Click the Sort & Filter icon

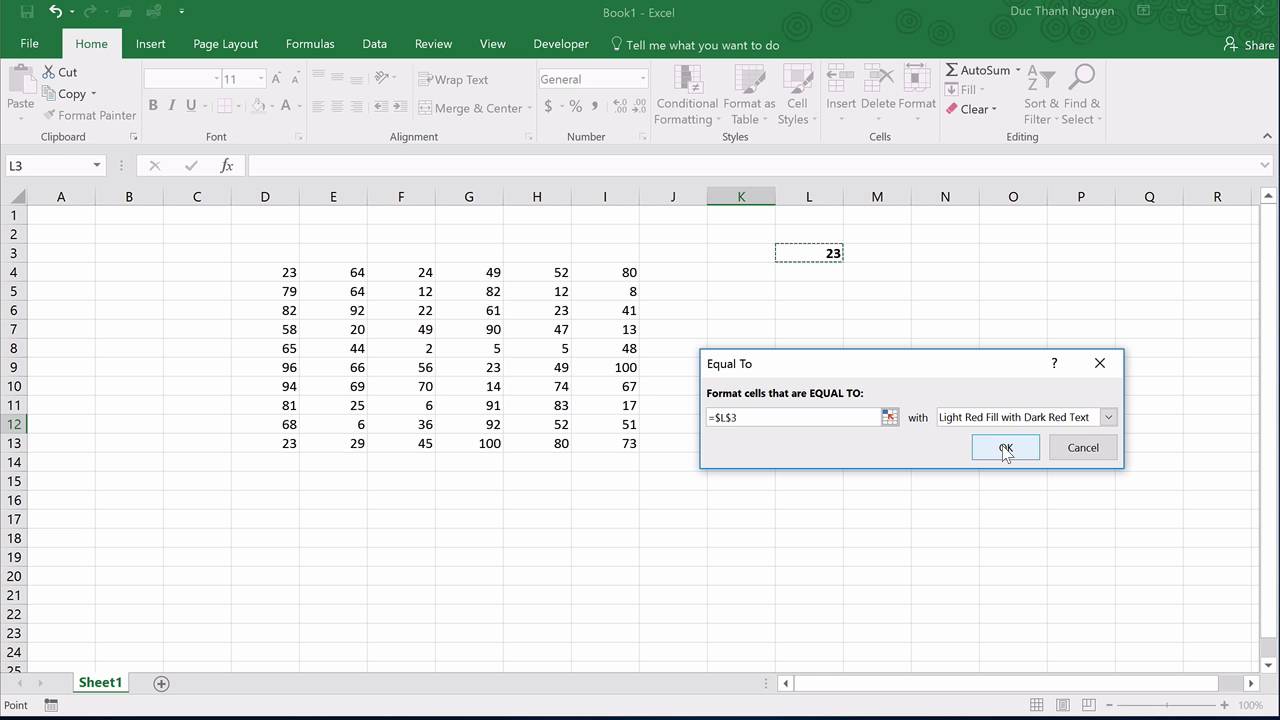point(1042,96)
